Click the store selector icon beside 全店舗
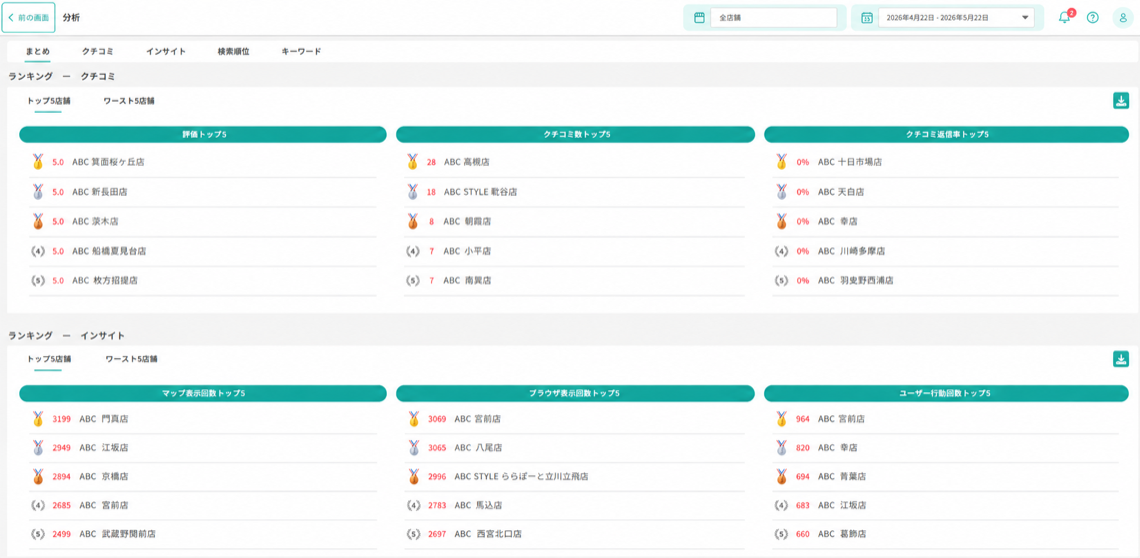 tap(699, 17)
